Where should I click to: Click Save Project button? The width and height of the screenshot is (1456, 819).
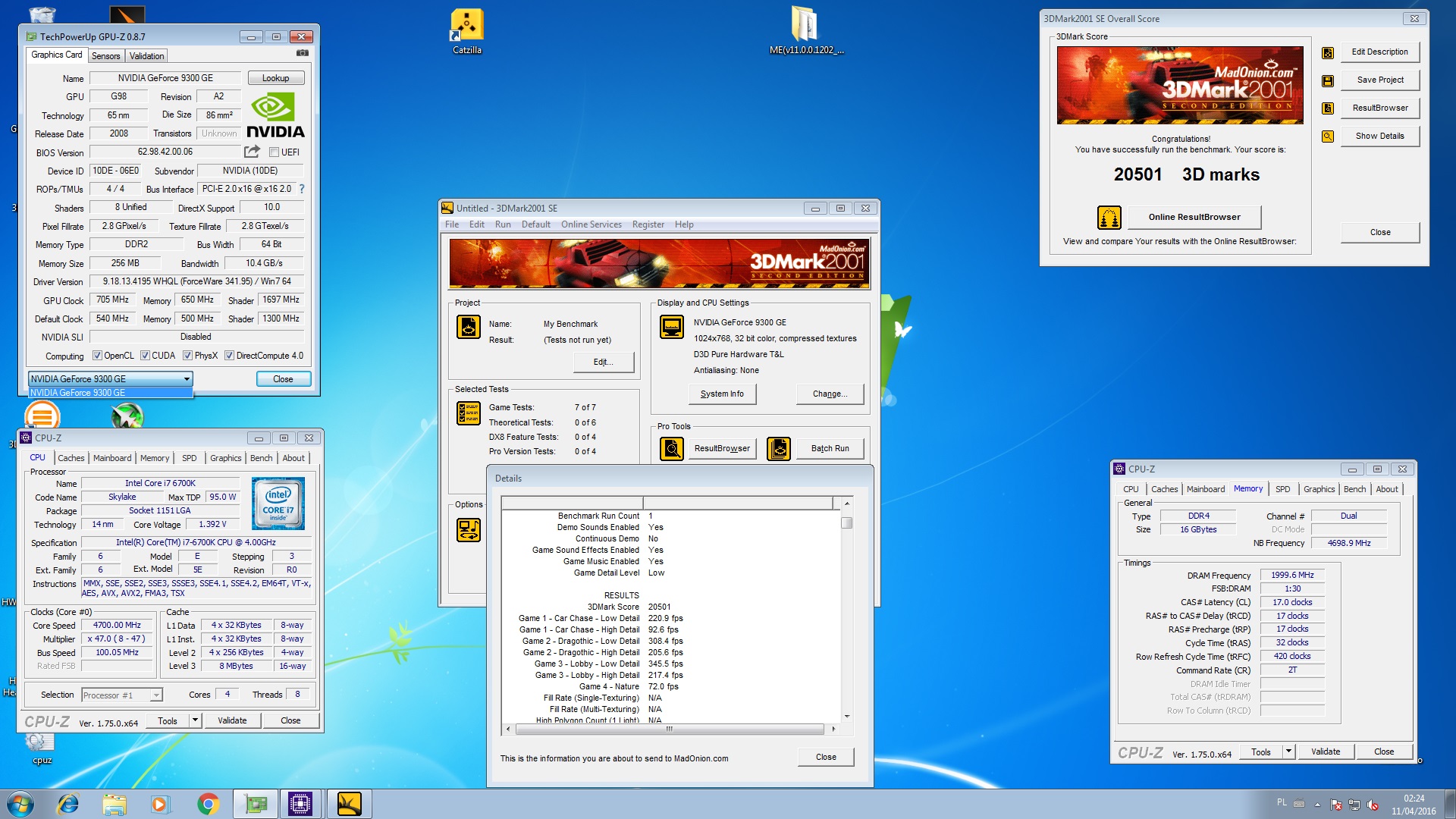point(1380,80)
